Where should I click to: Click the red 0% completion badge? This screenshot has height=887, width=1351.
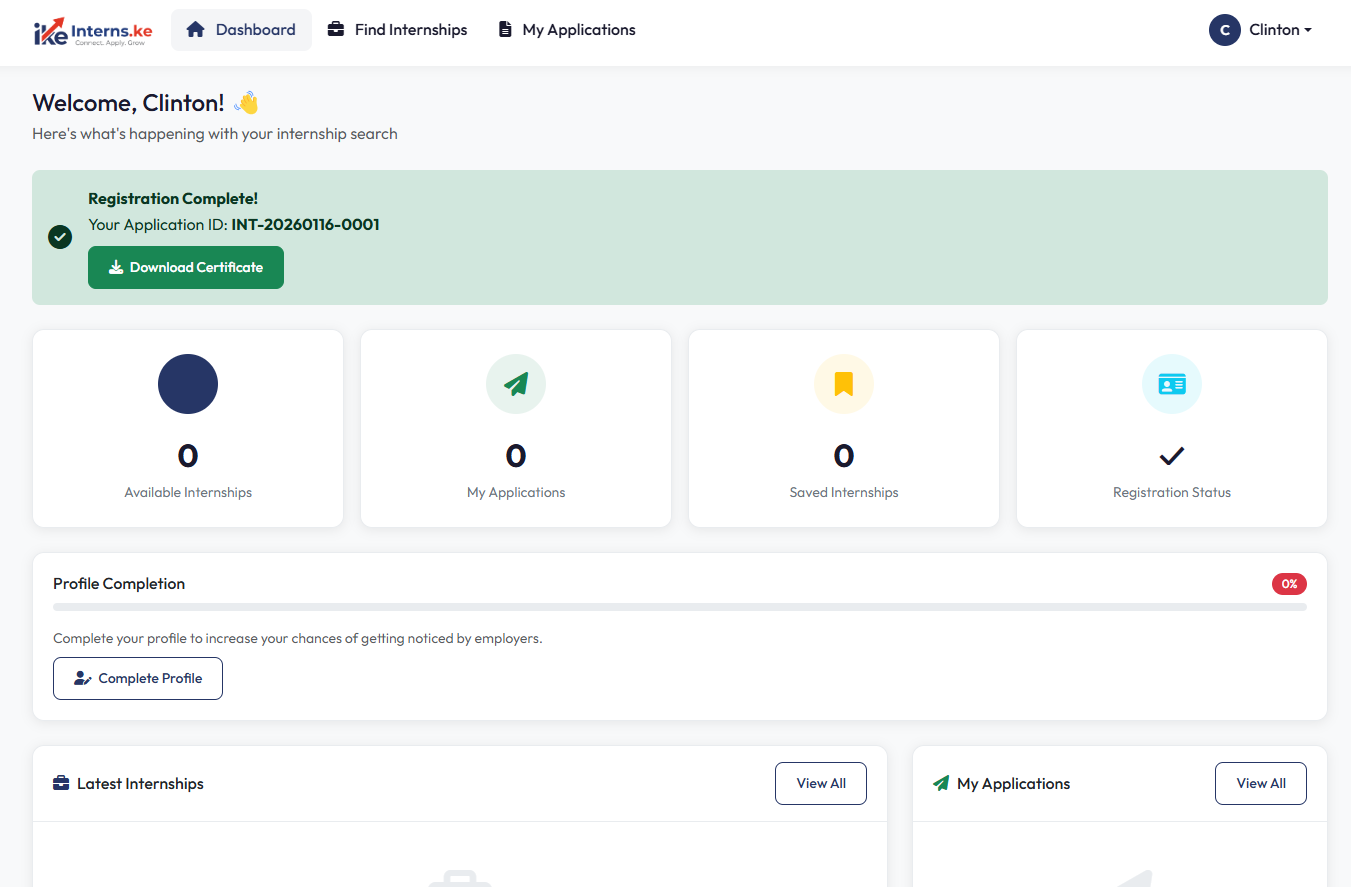1288,584
